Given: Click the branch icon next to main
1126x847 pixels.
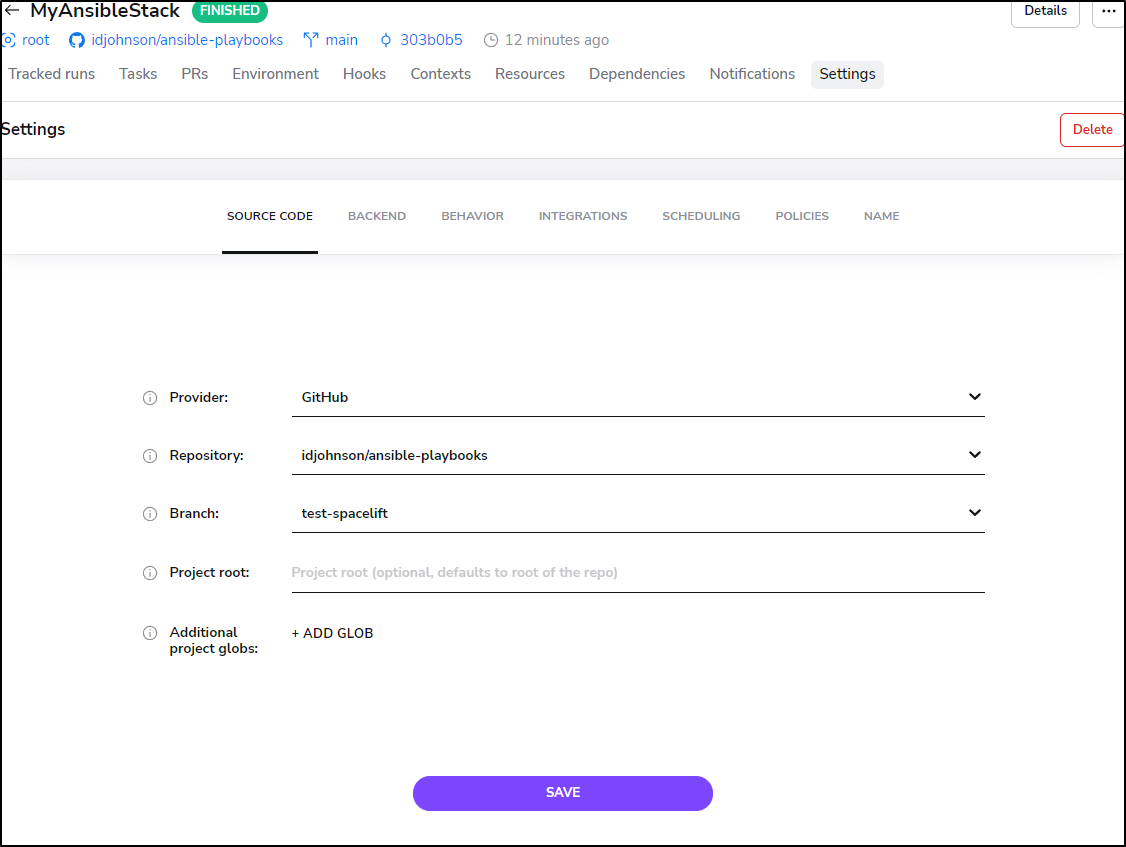Looking at the screenshot, I should (310, 40).
